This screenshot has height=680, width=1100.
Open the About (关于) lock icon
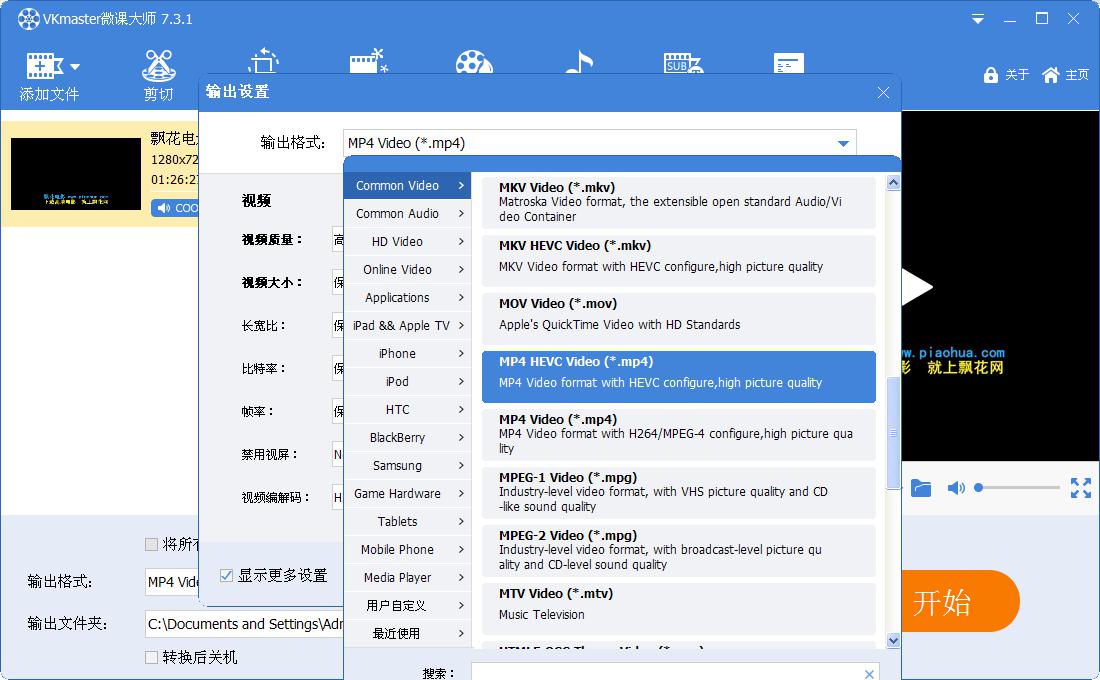point(991,75)
